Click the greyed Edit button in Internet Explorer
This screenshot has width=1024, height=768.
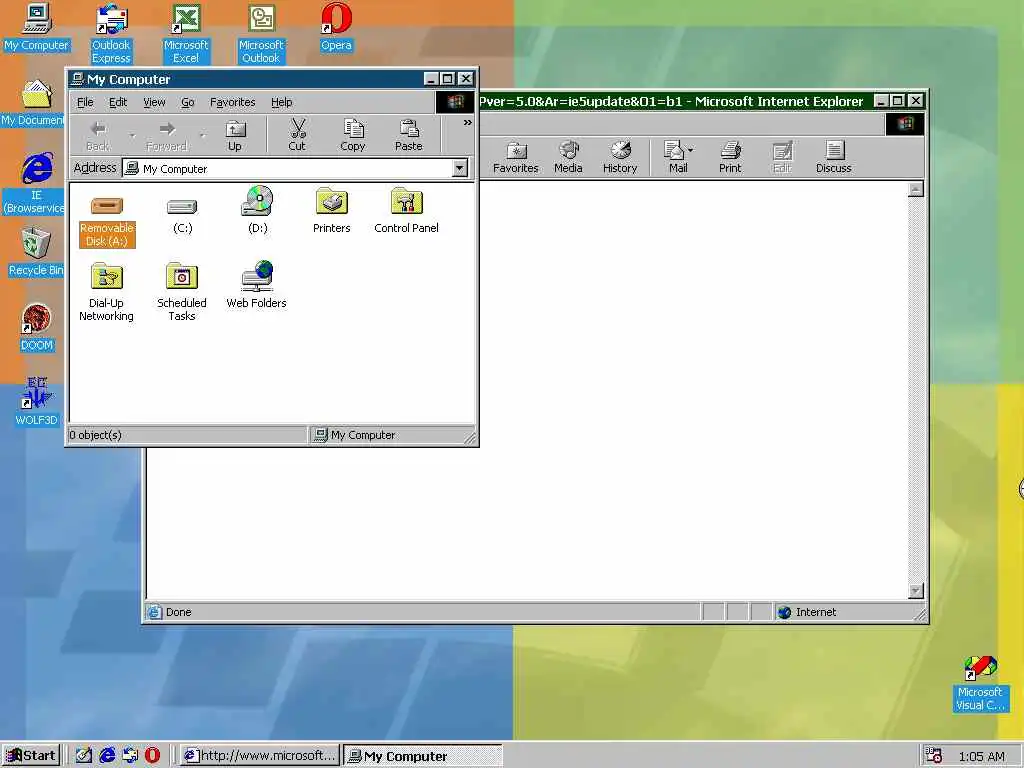click(x=782, y=157)
